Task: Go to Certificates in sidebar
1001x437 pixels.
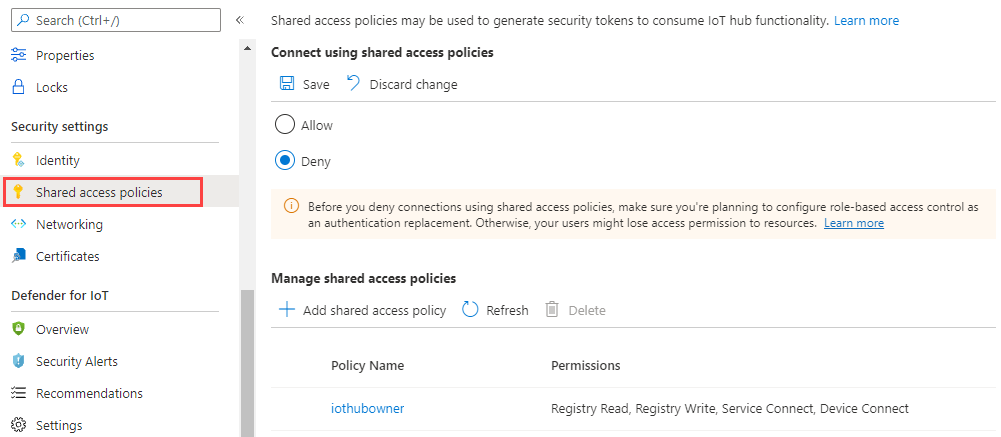Action: [x=67, y=256]
